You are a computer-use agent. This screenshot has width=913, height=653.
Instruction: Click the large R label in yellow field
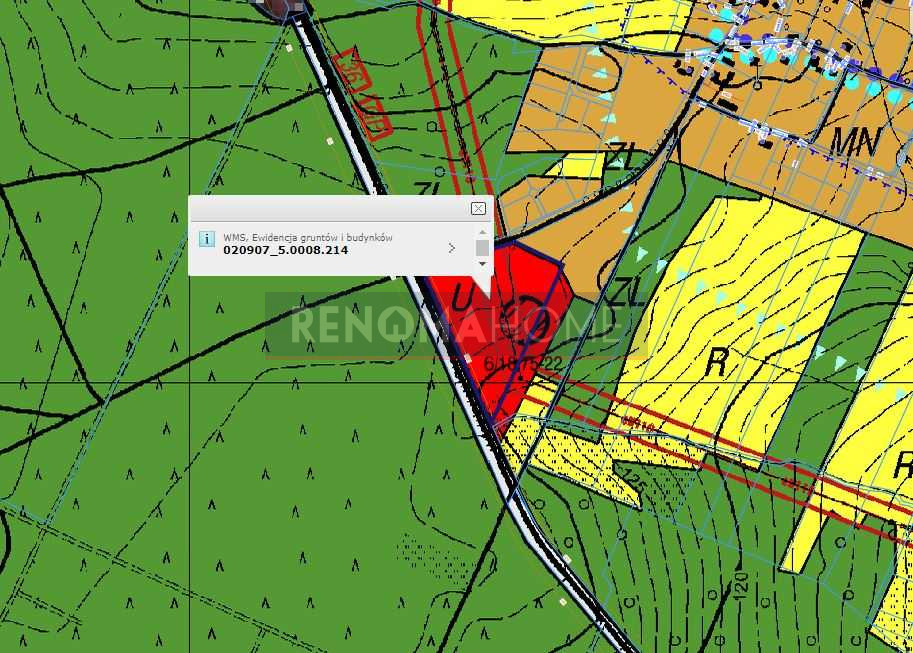click(x=715, y=362)
